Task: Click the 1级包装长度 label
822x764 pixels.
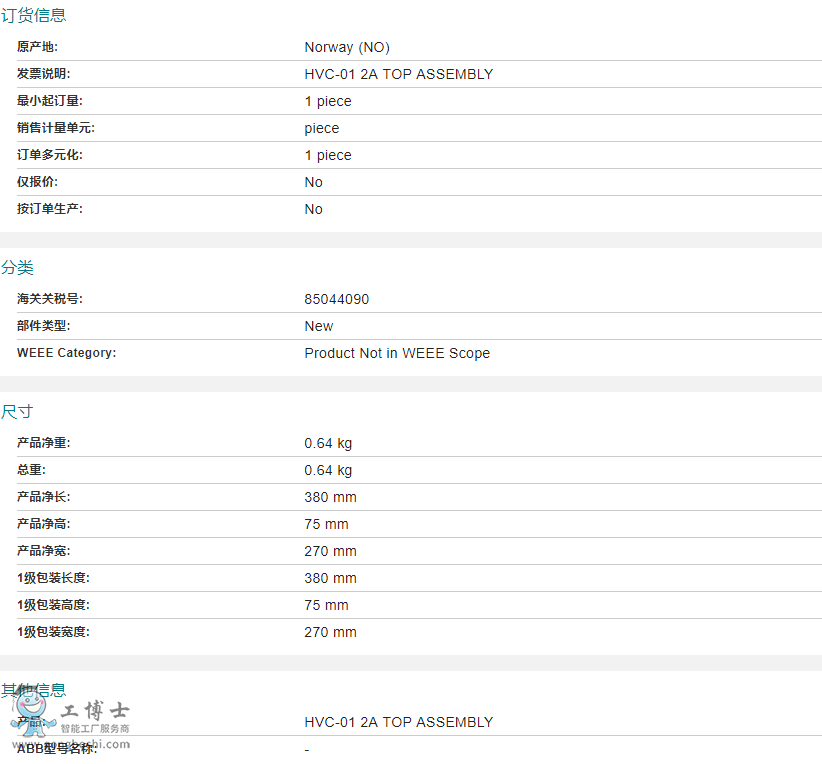Action: (x=53, y=578)
